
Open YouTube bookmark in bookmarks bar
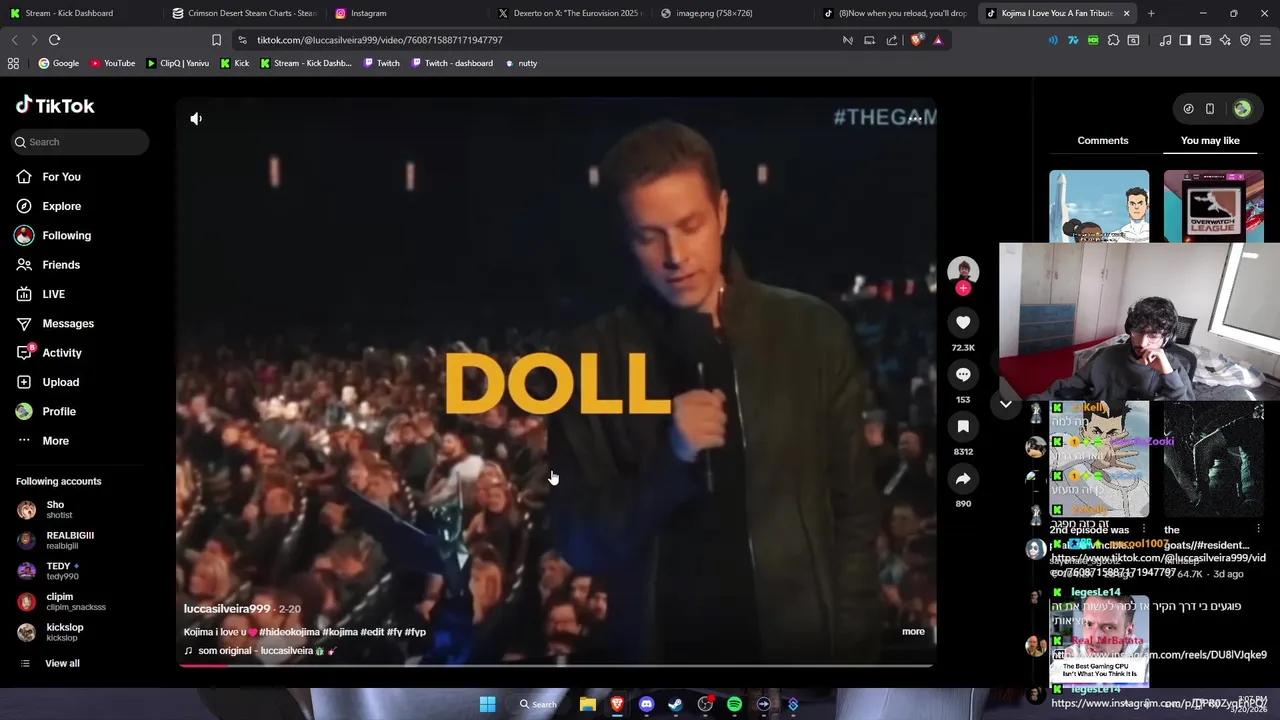click(113, 63)
